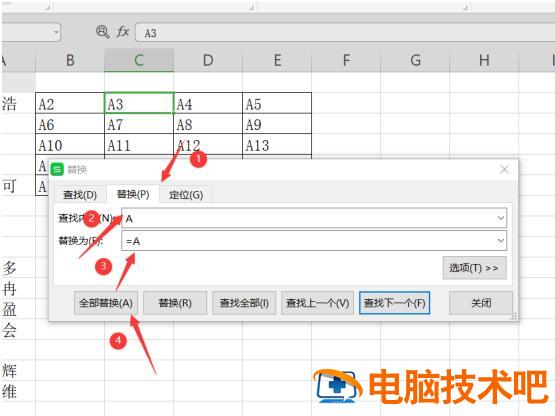
Task: Click 查找全部(I) find all button
Action: tap(244, 303)
